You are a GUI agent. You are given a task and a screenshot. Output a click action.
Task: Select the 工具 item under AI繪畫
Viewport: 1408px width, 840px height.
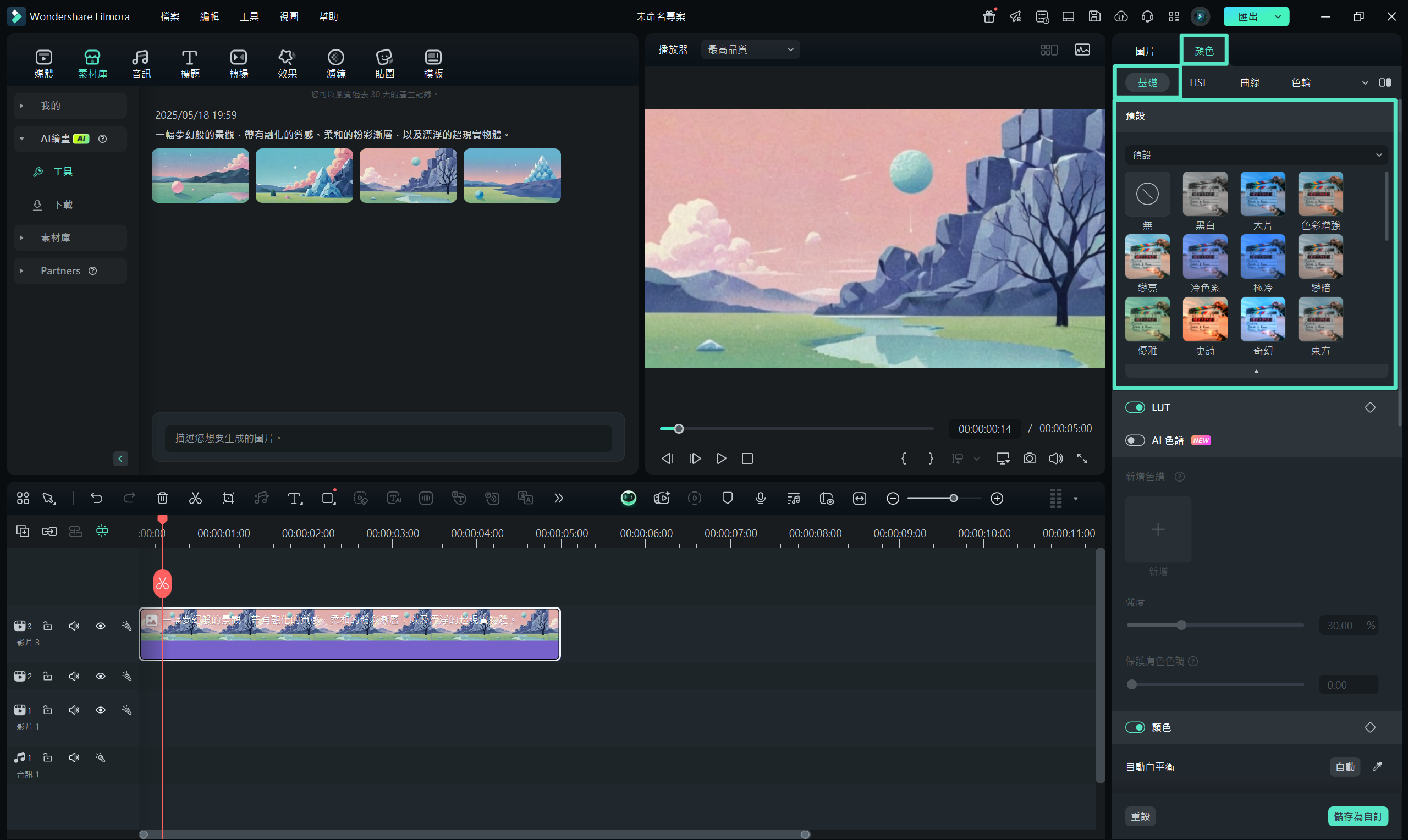pos(62,172)
